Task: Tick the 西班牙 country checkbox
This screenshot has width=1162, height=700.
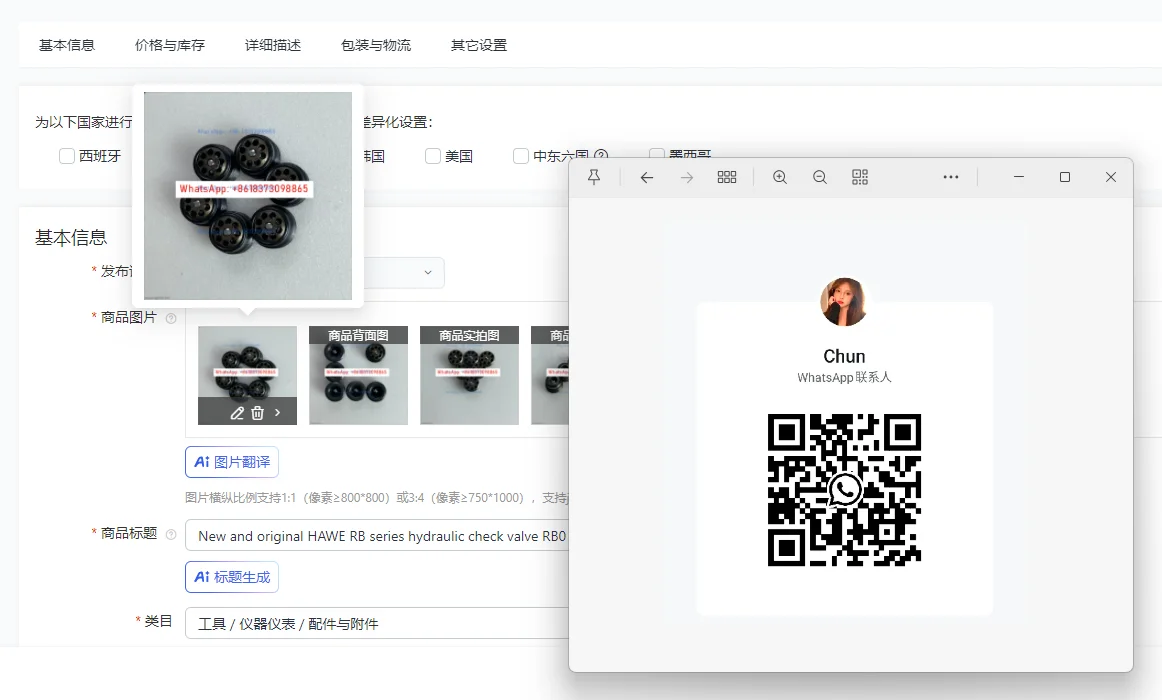Action: click(67, 156)
